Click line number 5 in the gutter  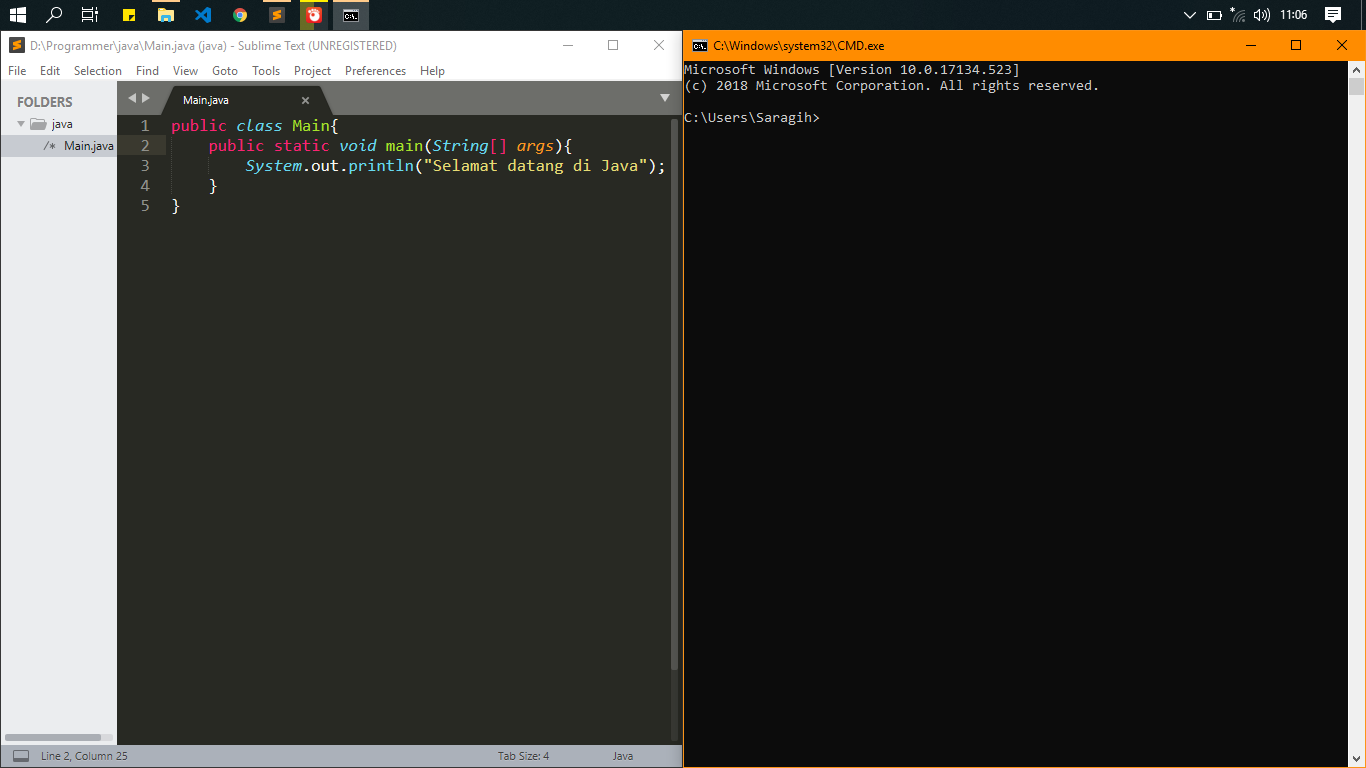pyautogui.click(x=145, y=206)
